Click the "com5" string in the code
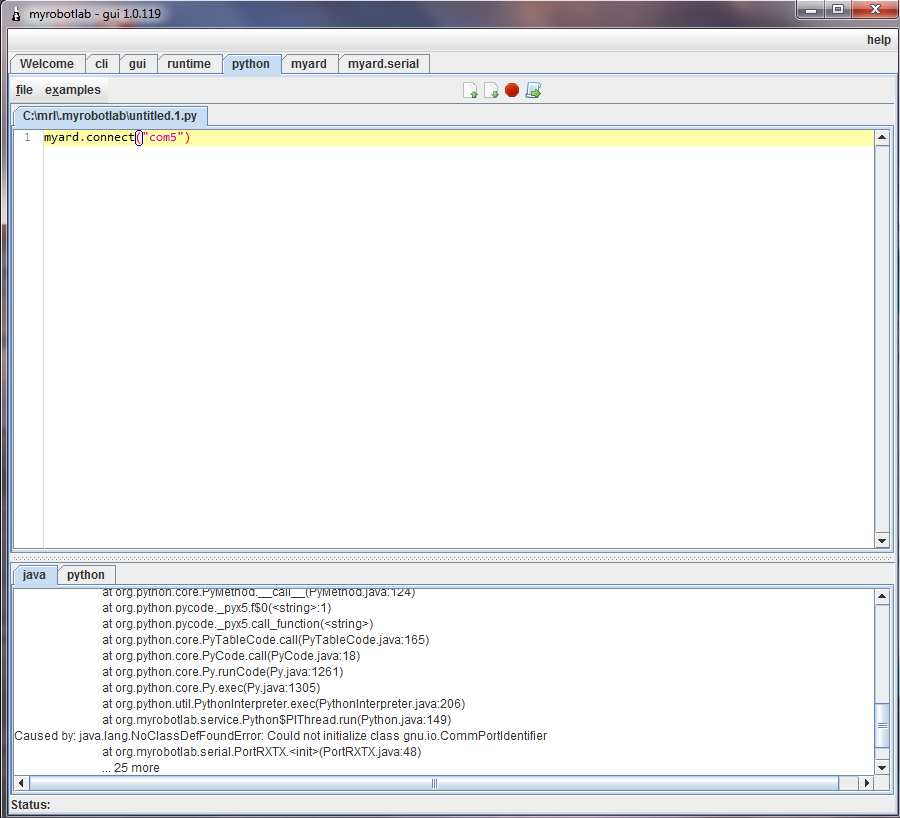 [164, 138]
